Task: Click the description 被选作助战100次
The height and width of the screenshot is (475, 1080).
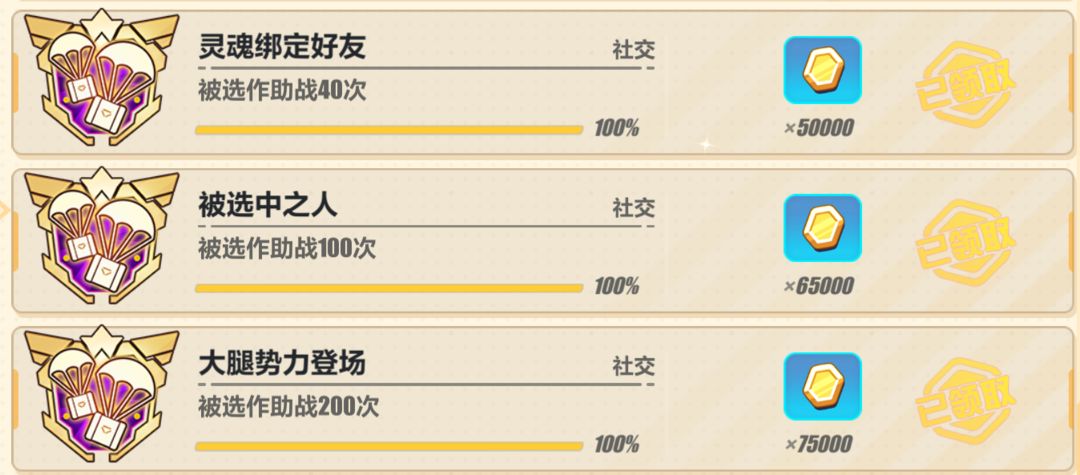Action: point(287,249)
